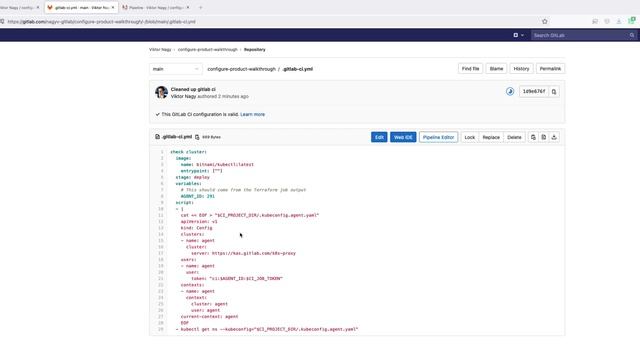
Task: Click the 'stage: deploy' code line
Action: tap(192, 177)
